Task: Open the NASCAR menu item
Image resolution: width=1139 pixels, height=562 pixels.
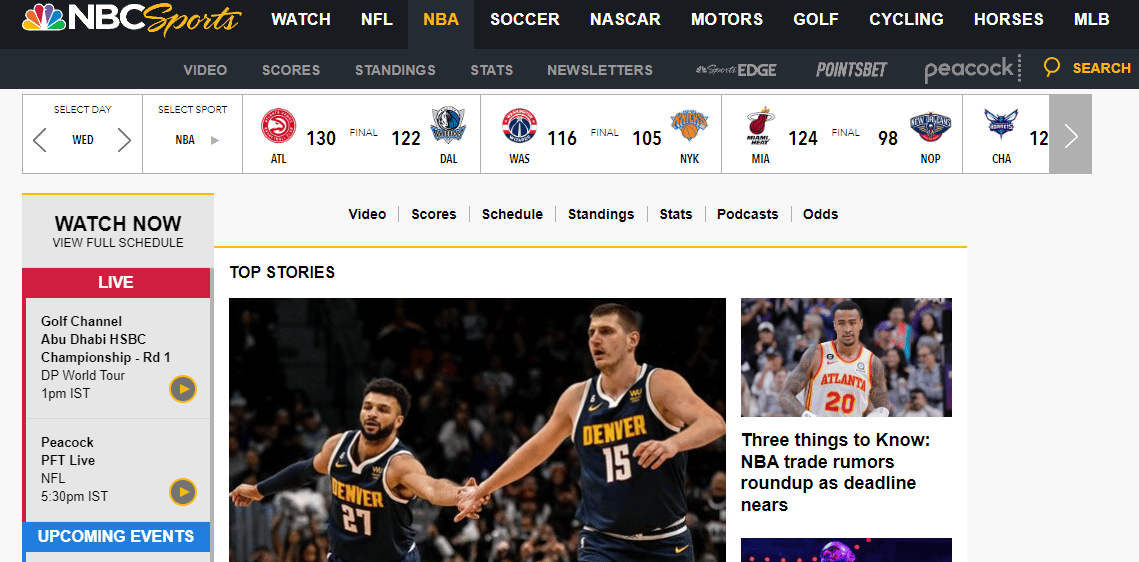Action: tap(625, 20)
